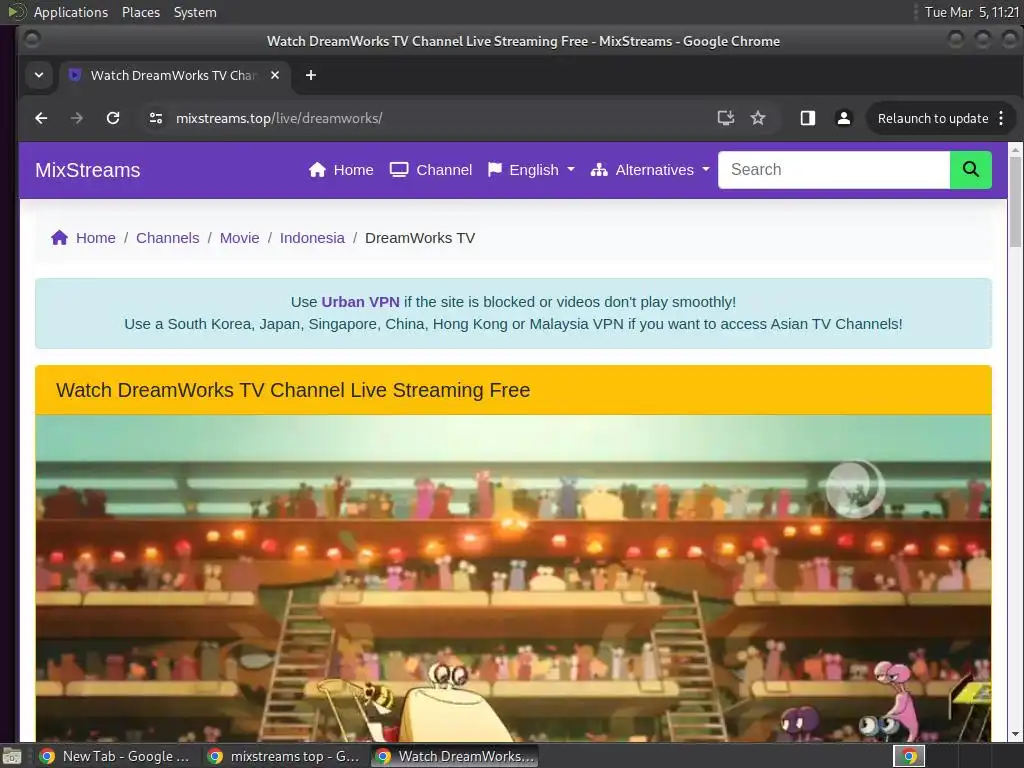Open site information icon in address bar
This screenshot has height=768, width=1024.
[155, 118]
